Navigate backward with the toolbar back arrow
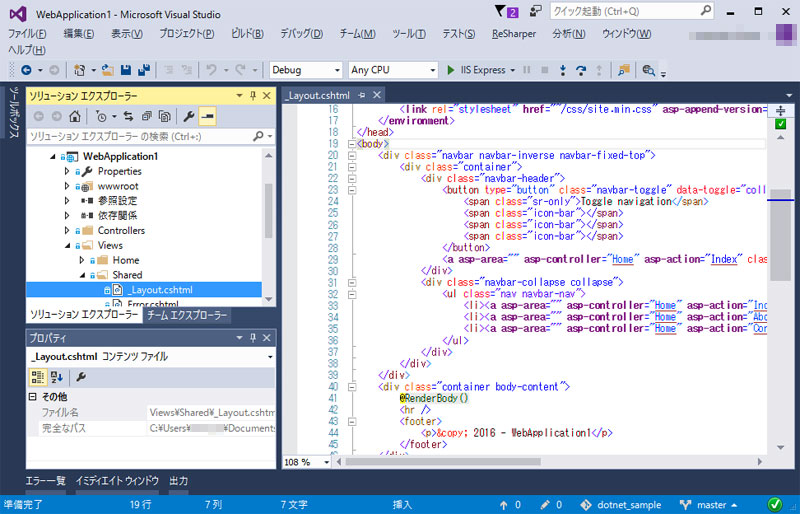This screenshot has width=800, height=514. [26, 70]
